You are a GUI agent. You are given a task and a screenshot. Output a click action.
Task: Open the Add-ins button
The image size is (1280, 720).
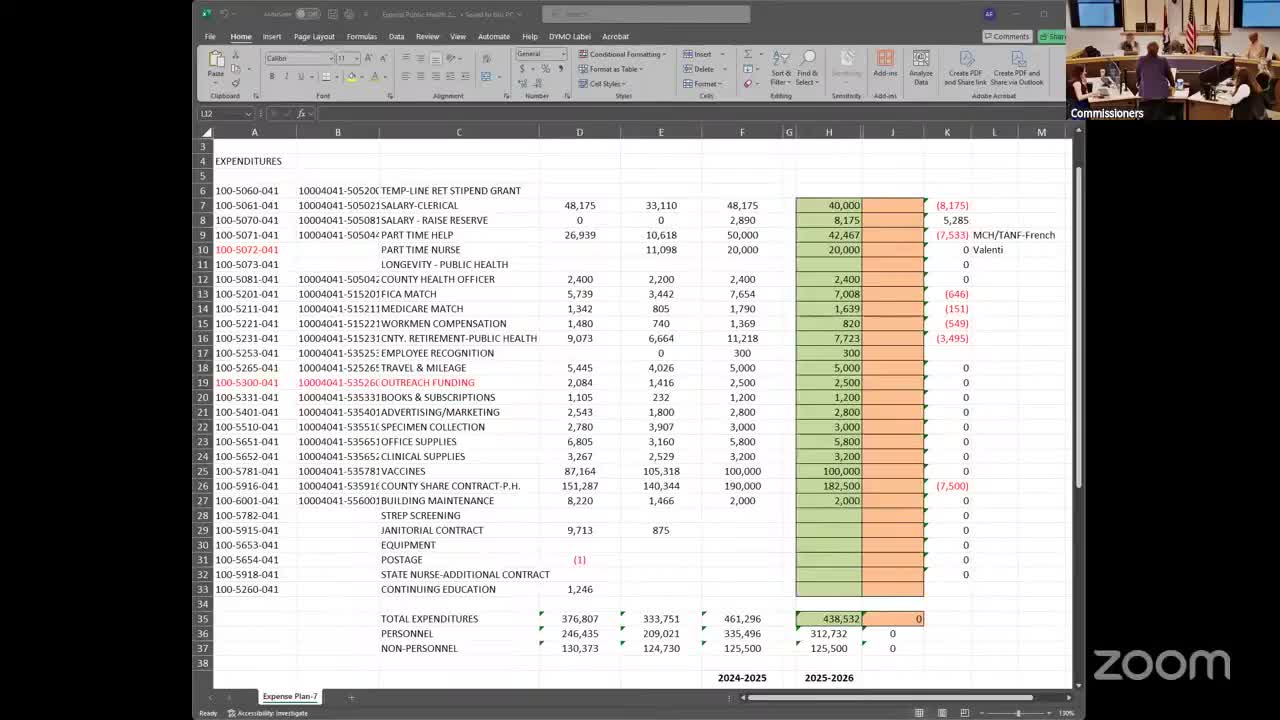[x=885, y=63]
